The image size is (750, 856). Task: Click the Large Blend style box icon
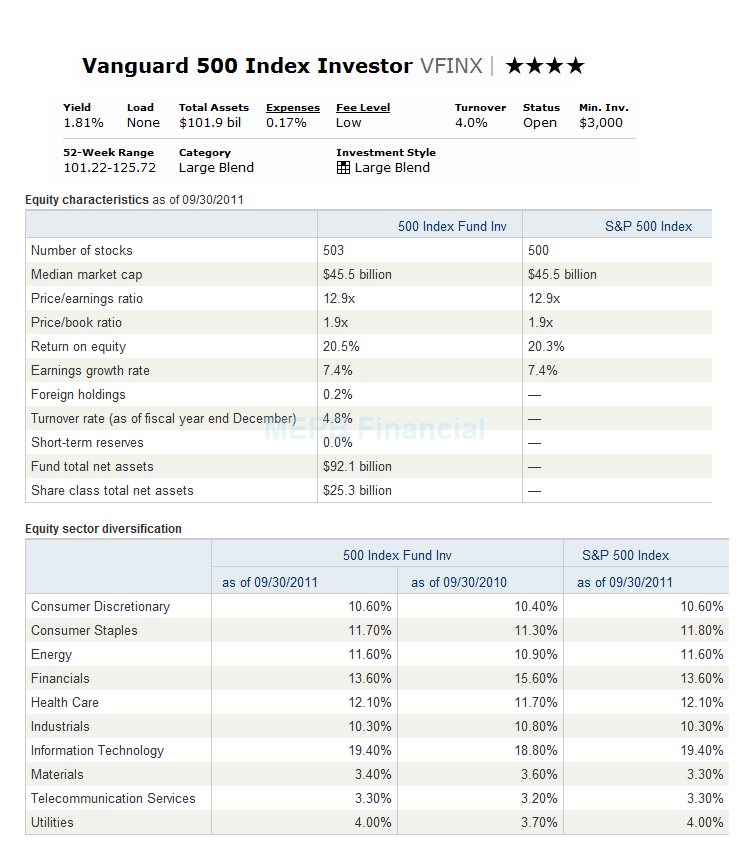point(343,168)
